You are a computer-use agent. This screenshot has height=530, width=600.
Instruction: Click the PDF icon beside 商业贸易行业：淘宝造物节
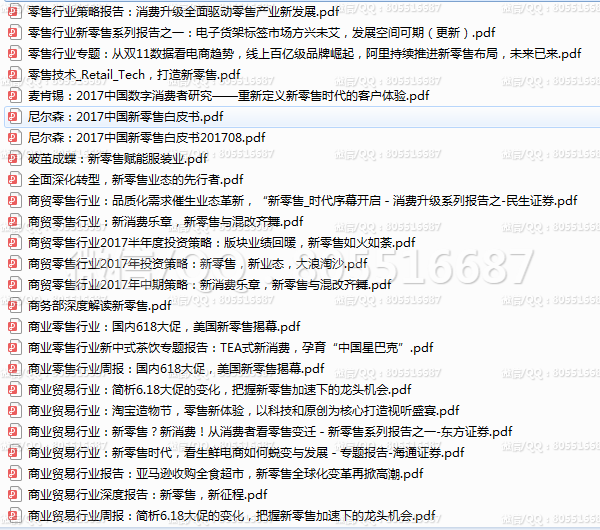pos(14,411)
